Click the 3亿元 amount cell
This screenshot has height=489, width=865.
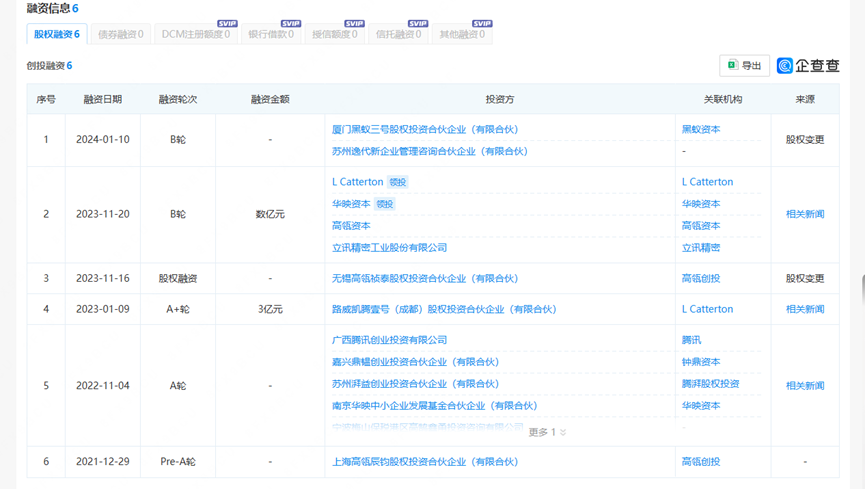tap(270, 309)
